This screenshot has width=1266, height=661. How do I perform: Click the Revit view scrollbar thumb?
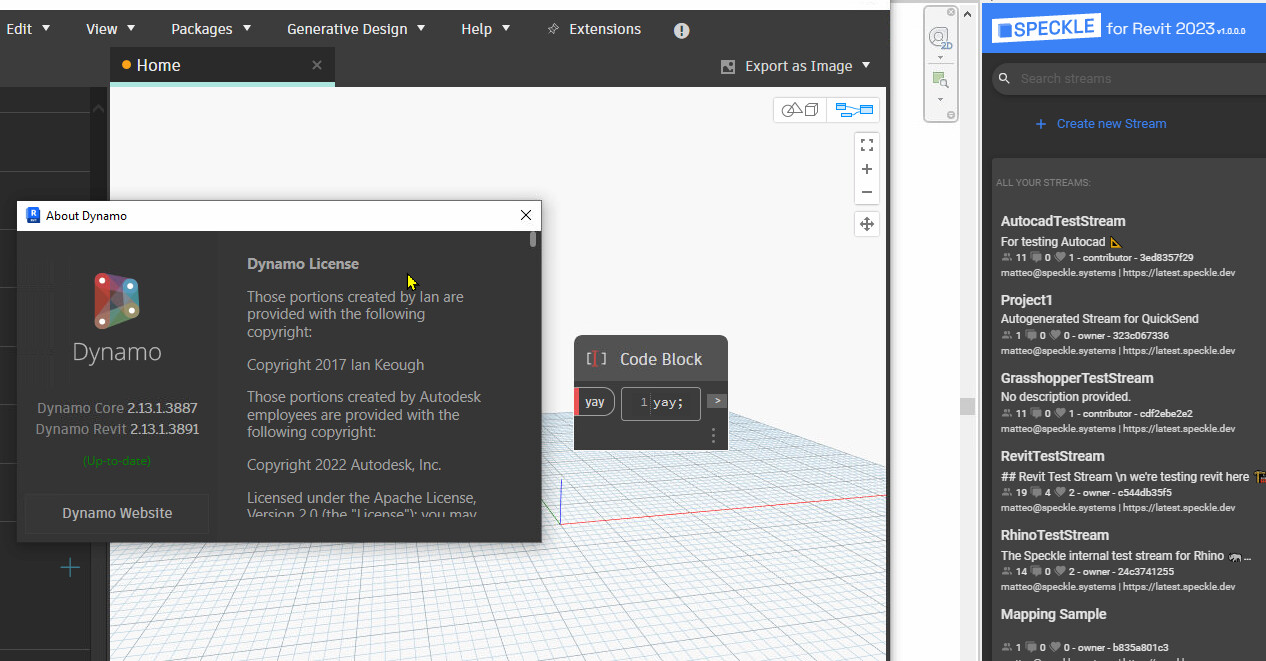[967, 406]
